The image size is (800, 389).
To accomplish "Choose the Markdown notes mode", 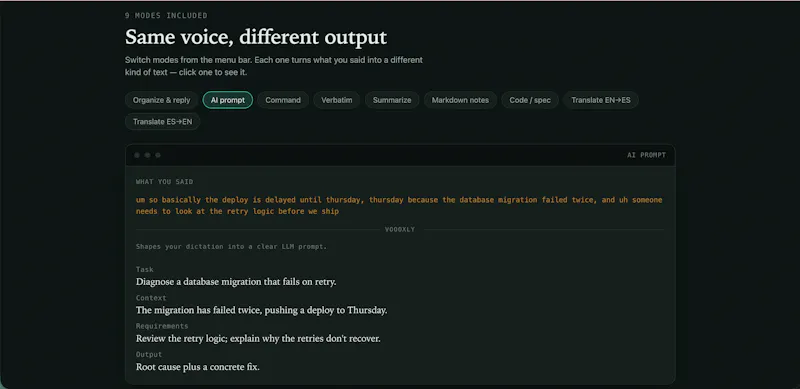I will (460, 100).
